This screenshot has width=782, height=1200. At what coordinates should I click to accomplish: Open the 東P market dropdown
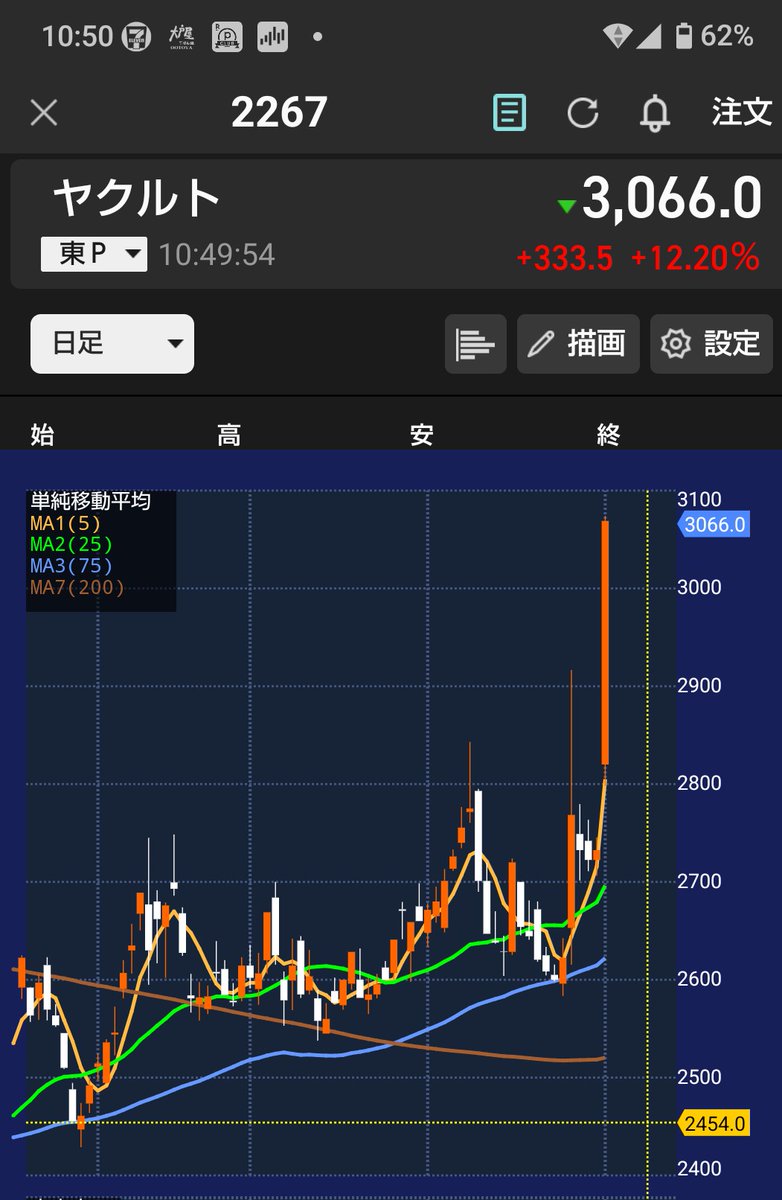94,254
